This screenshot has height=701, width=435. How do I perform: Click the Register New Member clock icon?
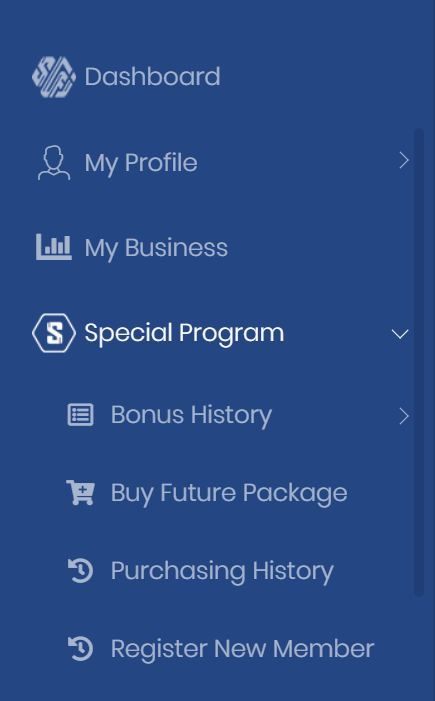coord(80,649)
